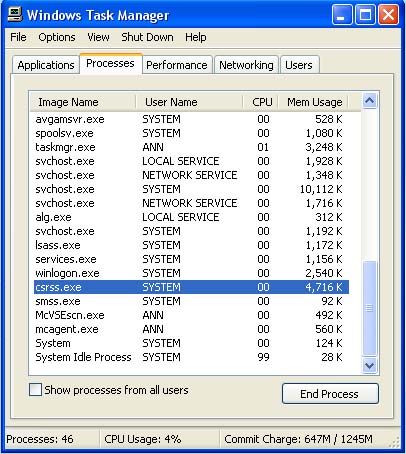Click the End Process button
The width and height of the screenshot is (406, 454).
(x=330, y=394)
